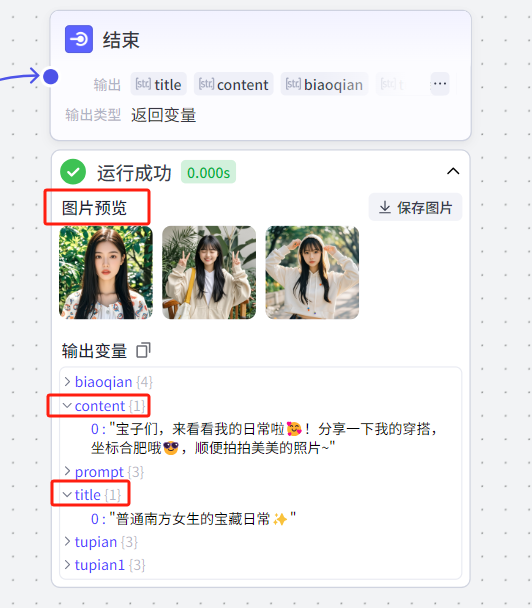The image size is (532, 608).
Task: Copy output variables with the copy icon
Action: [x=143, y=350]
